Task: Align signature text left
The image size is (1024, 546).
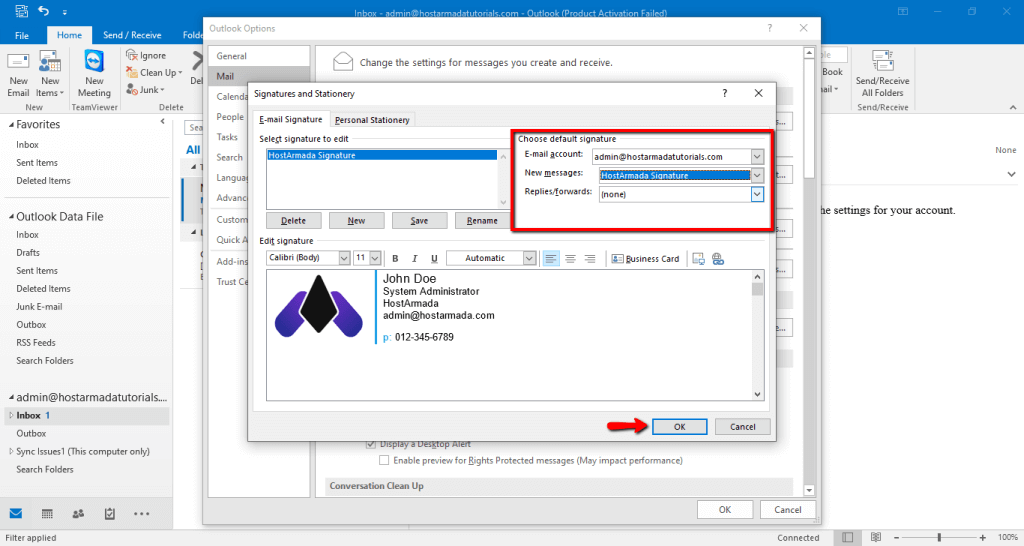Action: point(551,259)
